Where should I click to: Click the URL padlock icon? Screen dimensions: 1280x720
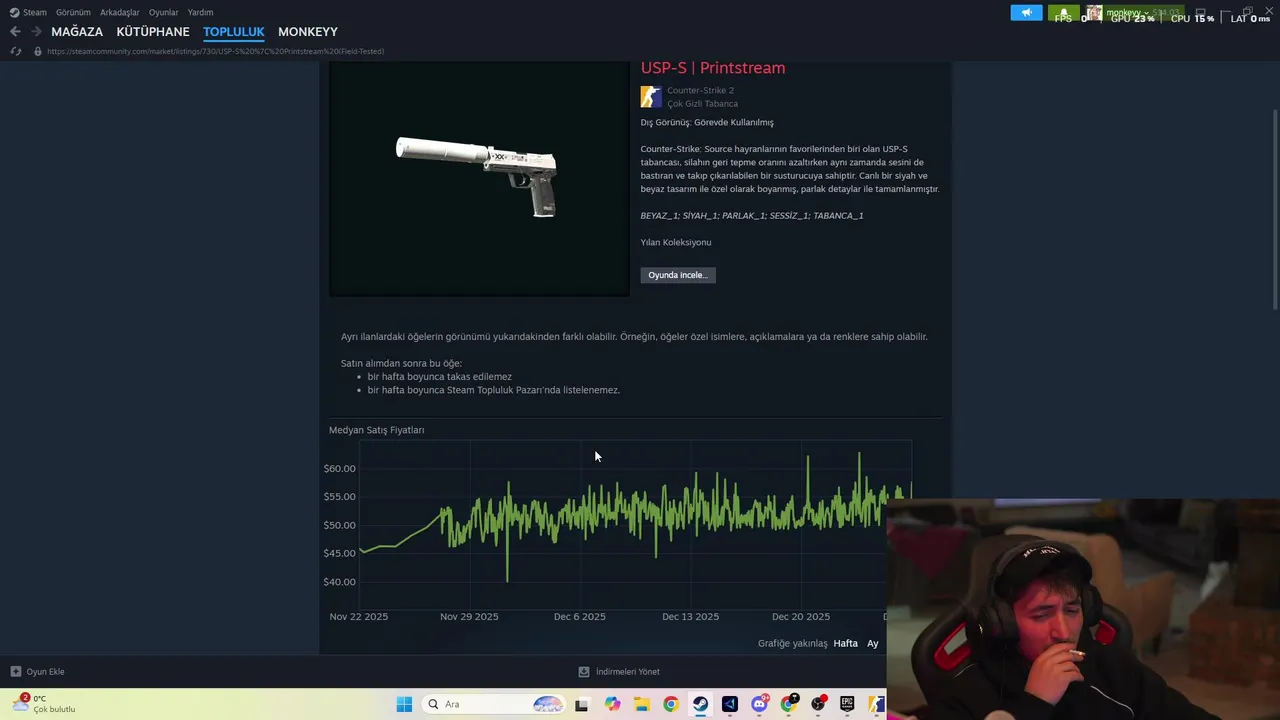click(38, 51)
